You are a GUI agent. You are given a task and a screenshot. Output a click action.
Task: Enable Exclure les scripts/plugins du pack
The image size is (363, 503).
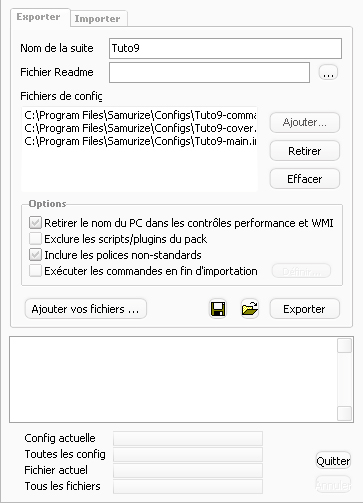(x=35, y=239)
